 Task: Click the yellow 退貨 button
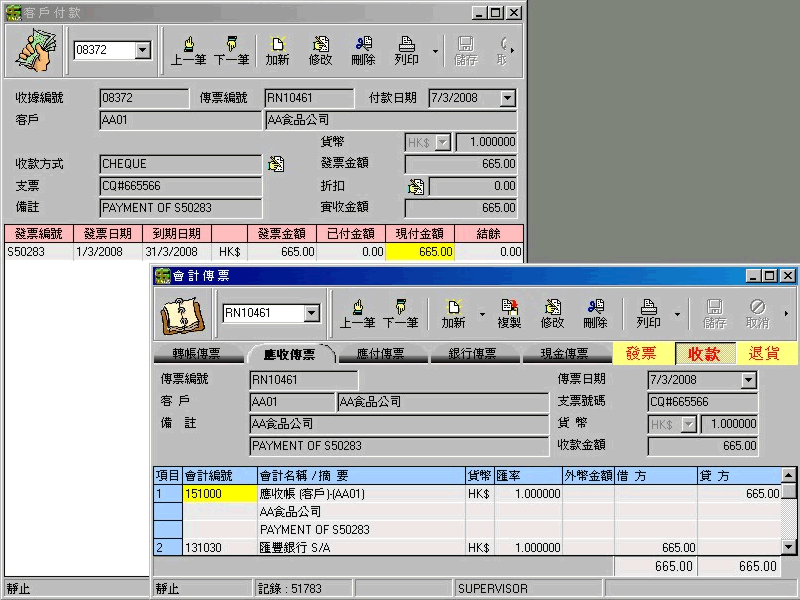(766, 353)
